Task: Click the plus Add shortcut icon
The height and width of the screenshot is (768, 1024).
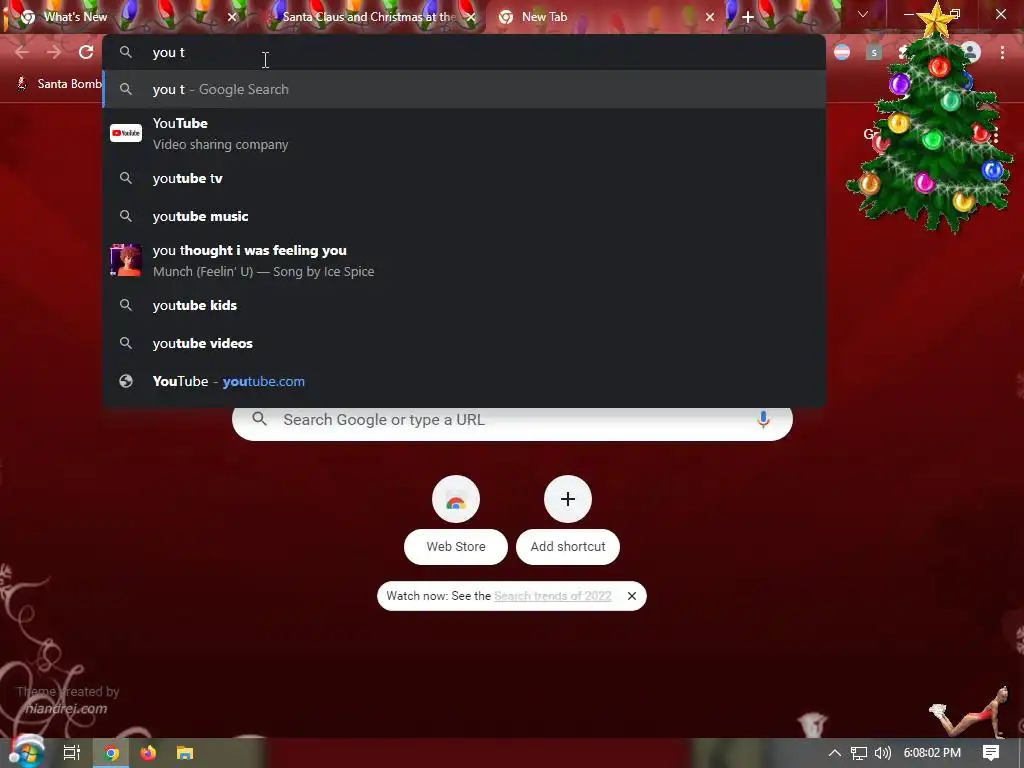Action: click(x=568, y=500)
